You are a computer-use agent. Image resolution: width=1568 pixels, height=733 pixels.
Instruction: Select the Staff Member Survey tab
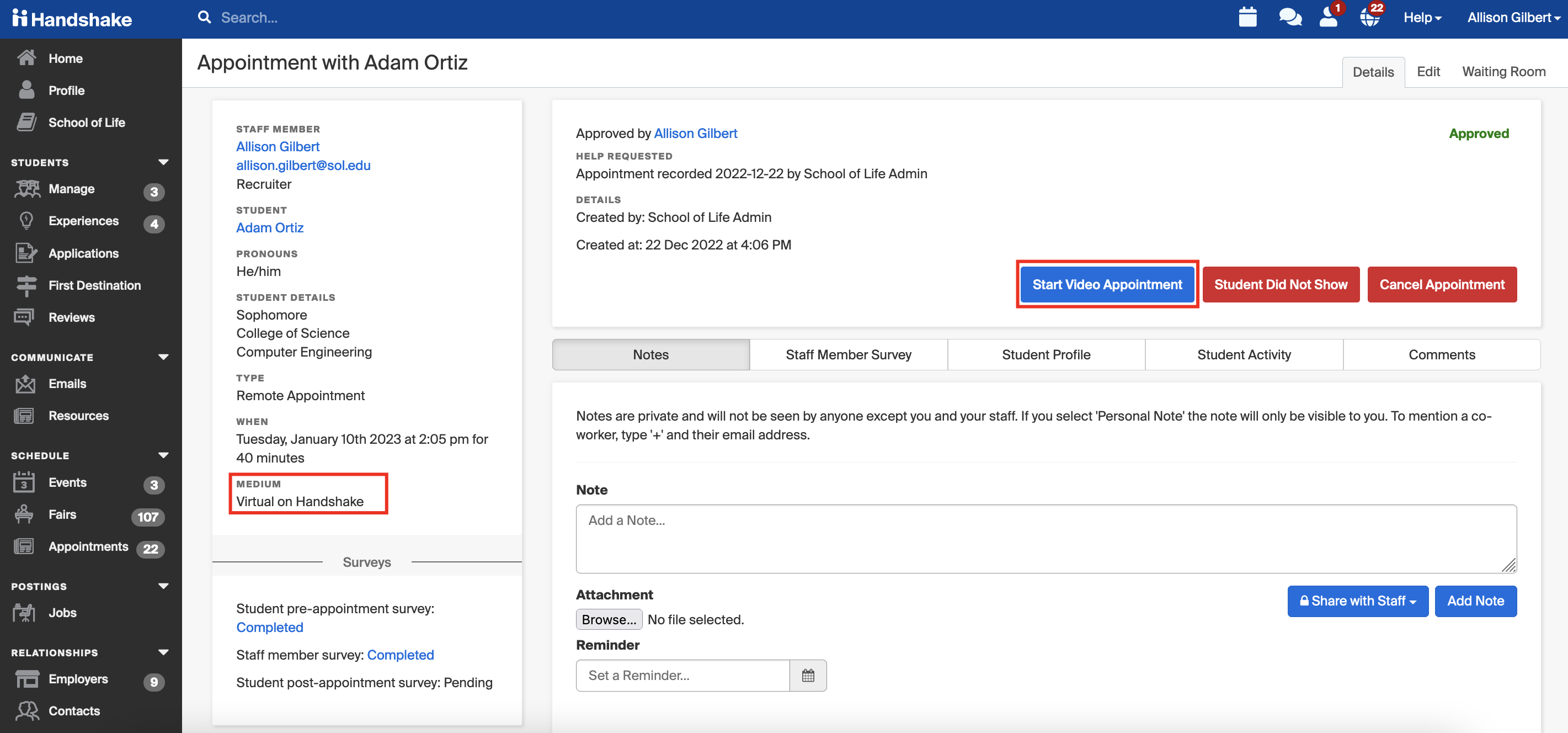848,354
